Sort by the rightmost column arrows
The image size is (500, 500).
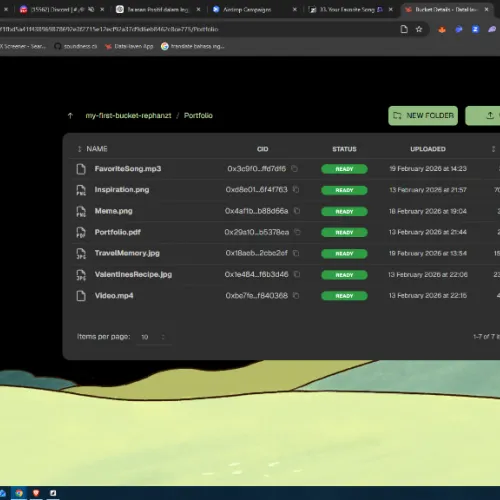tap(493, 149)
